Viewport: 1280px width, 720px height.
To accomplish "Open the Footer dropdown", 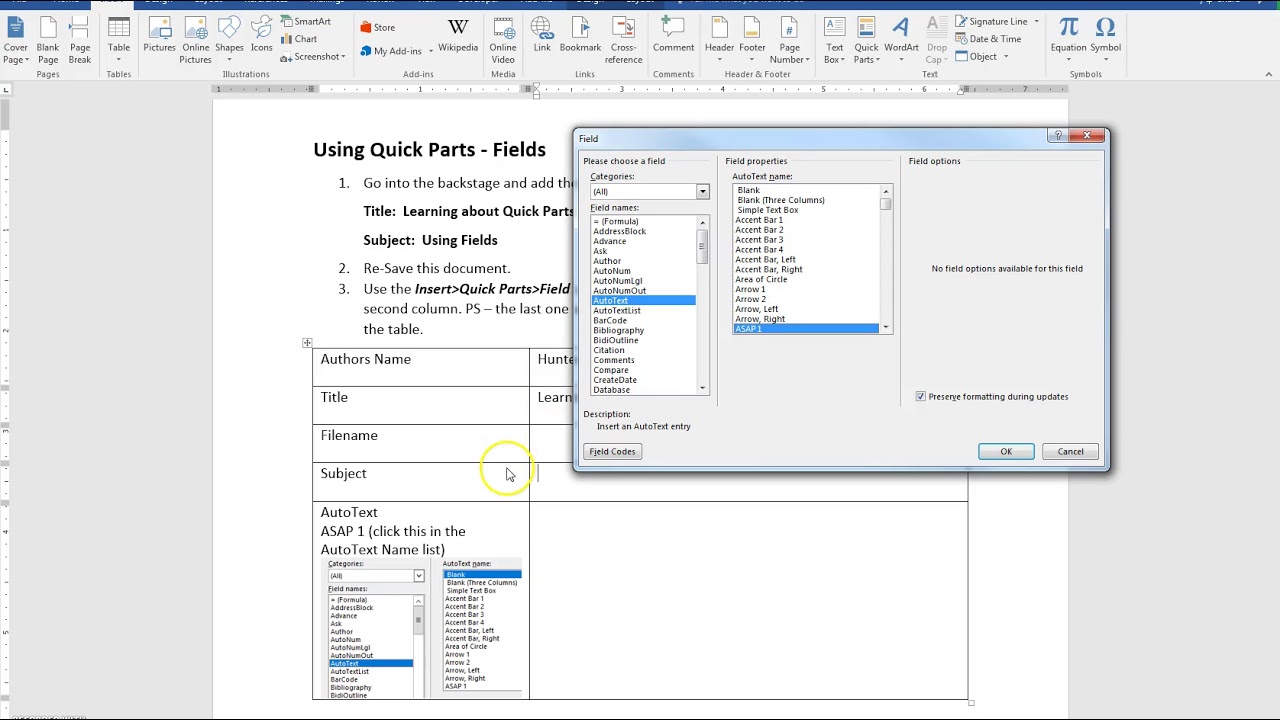I will point(752,41).
